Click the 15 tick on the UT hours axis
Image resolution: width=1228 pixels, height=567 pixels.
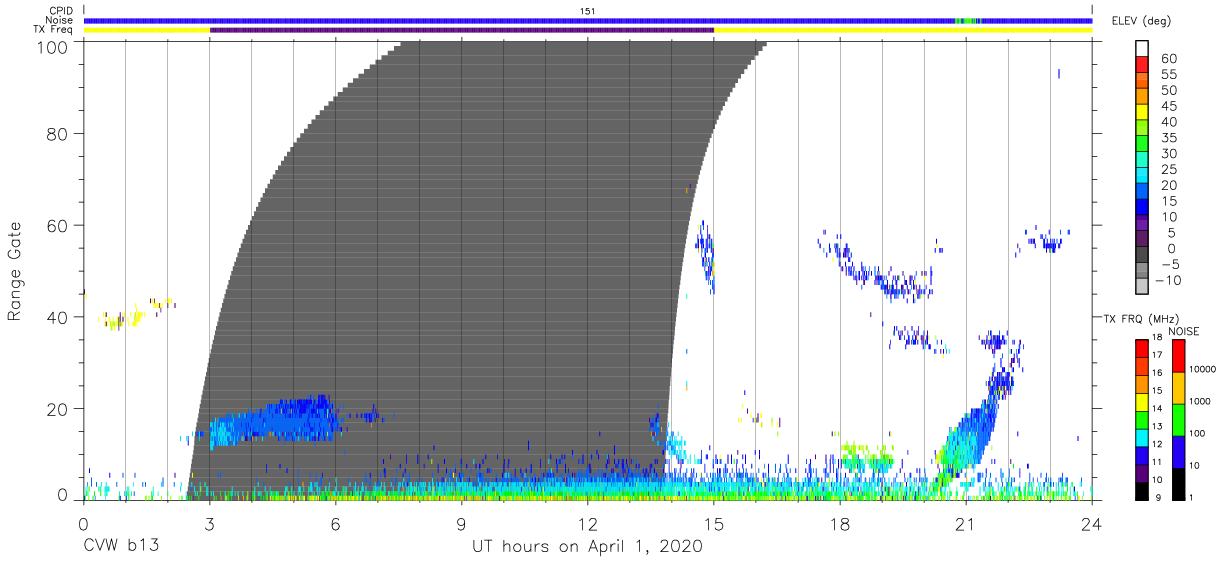click(x=714, y=524)
